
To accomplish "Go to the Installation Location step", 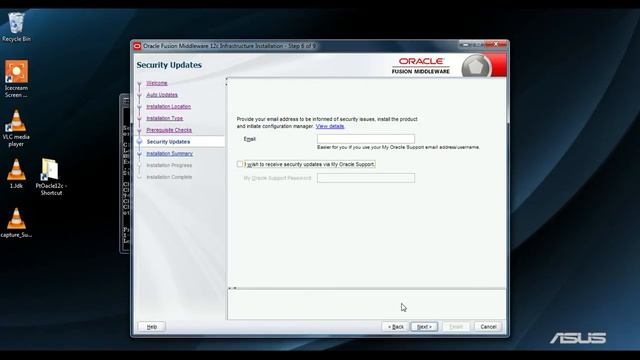I will 169,107.
